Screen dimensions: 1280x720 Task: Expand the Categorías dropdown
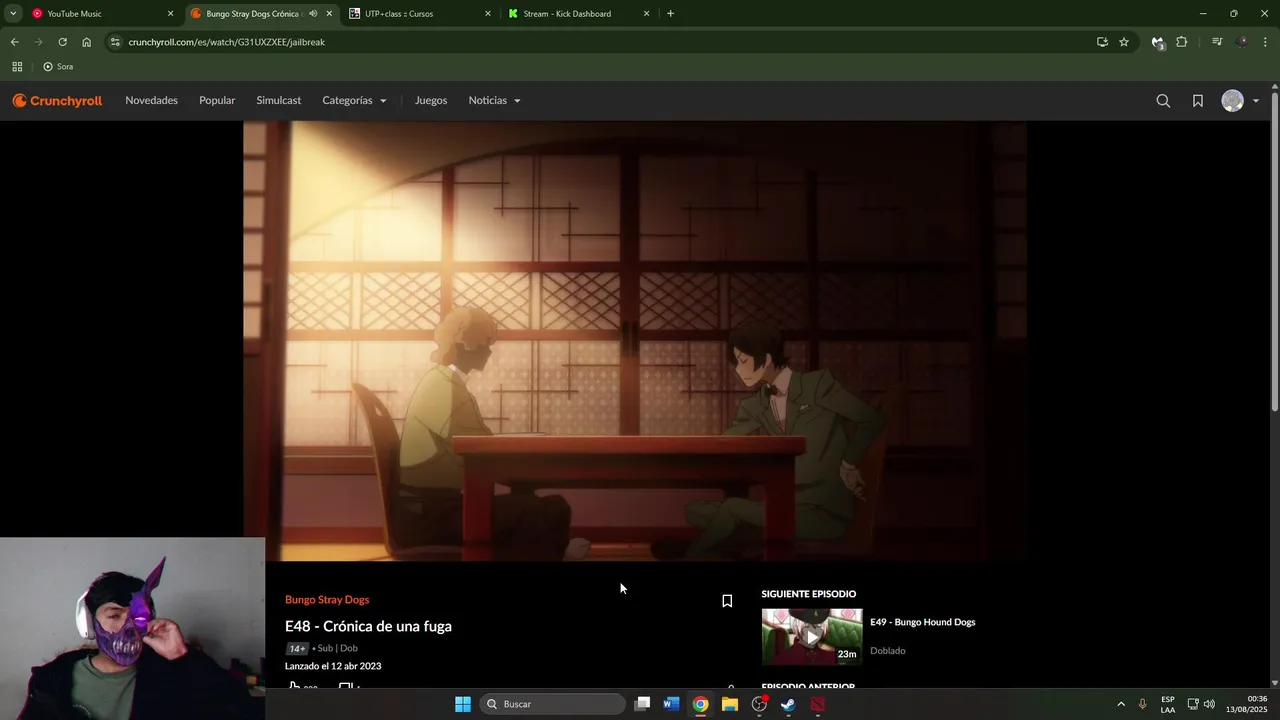[354, 101]
